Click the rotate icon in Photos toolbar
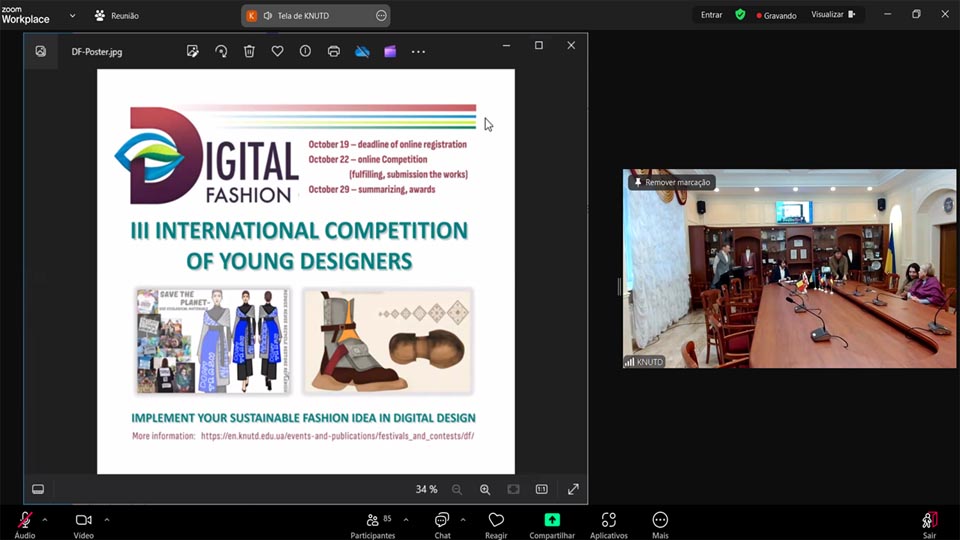This screenshot has height=540, width=960. coord(221,51)
